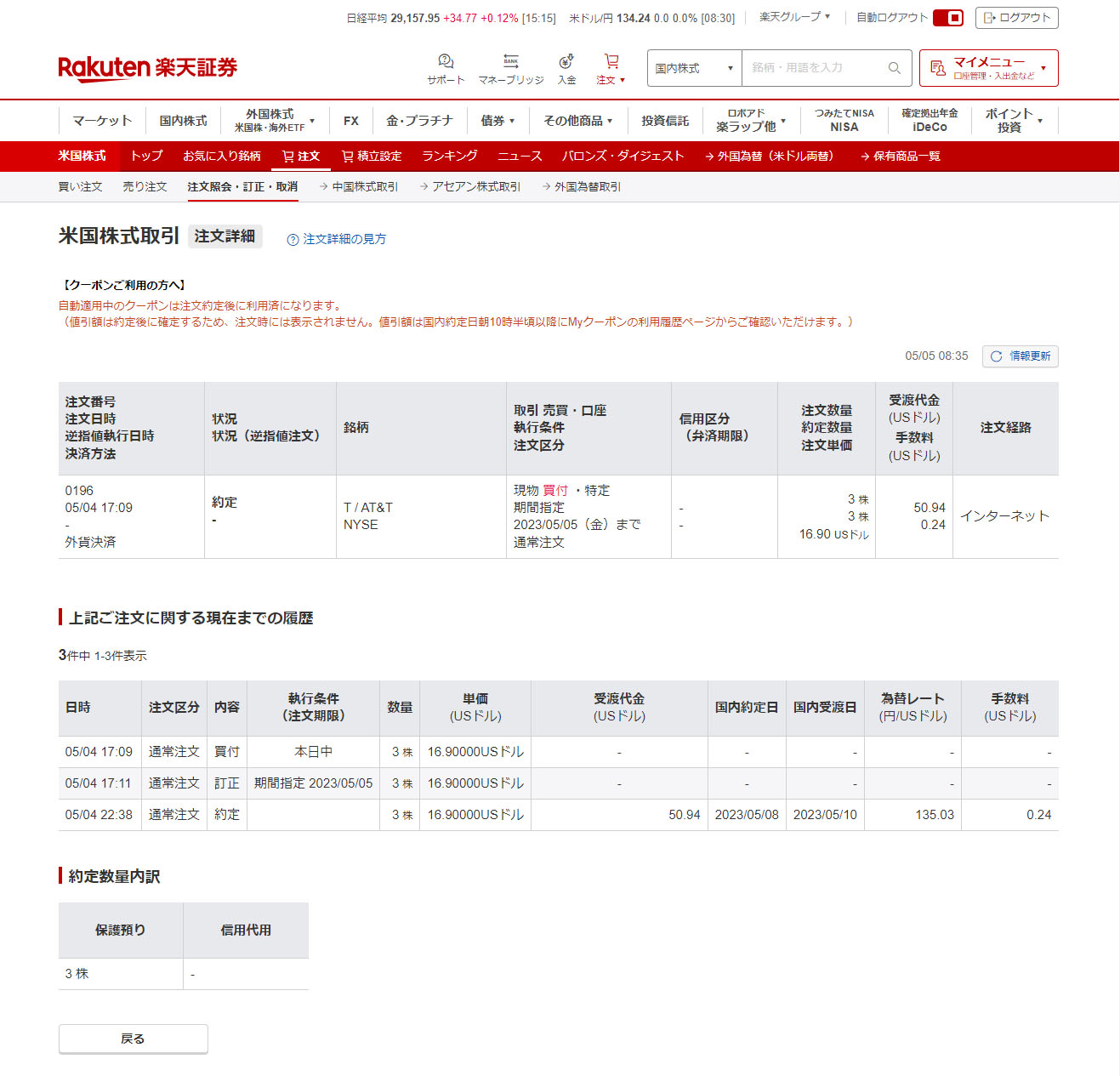Image resolution: width=1120 pixels, height=1076 pixels.
Task: Click the 戻る back button
Action: [133, 1039]
